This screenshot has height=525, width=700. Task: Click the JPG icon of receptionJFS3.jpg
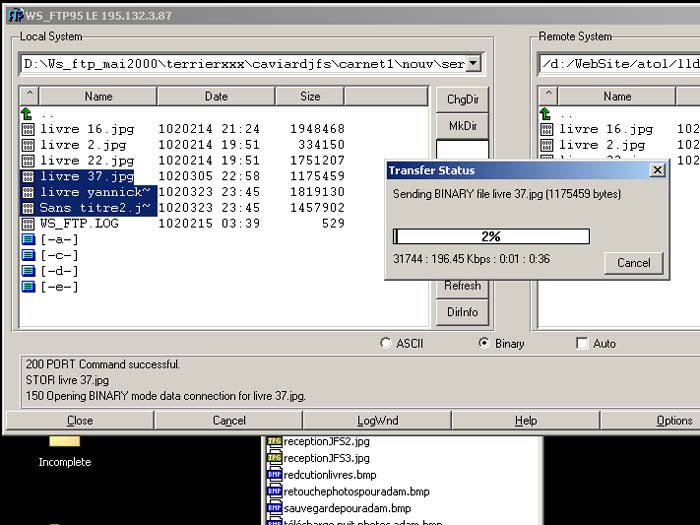pos(275,458)
